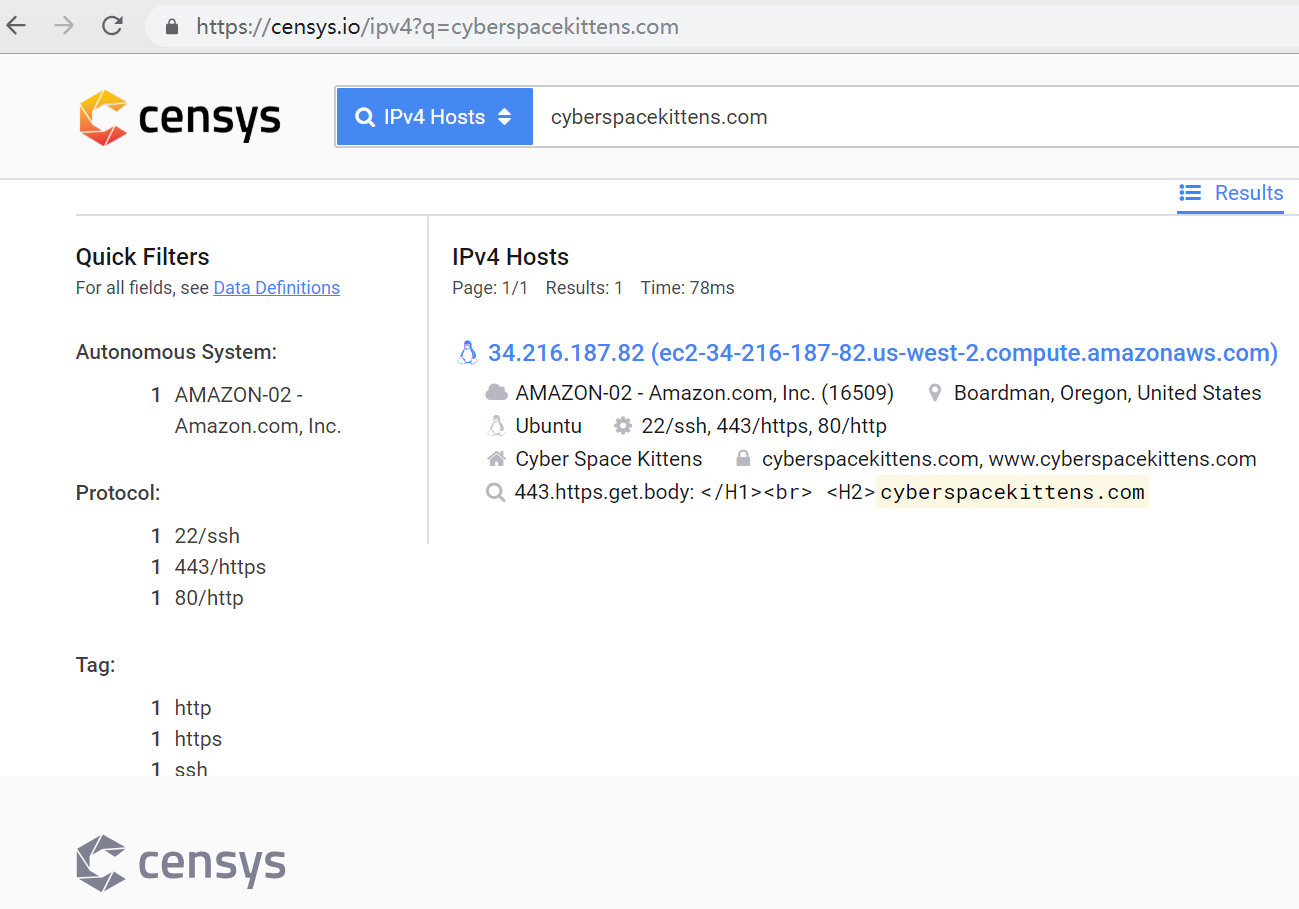Screen dimensions: 1299x909
Task: Click the 'Quick Filters' heading
Action: pyautogui.click(x=143, y=257)
